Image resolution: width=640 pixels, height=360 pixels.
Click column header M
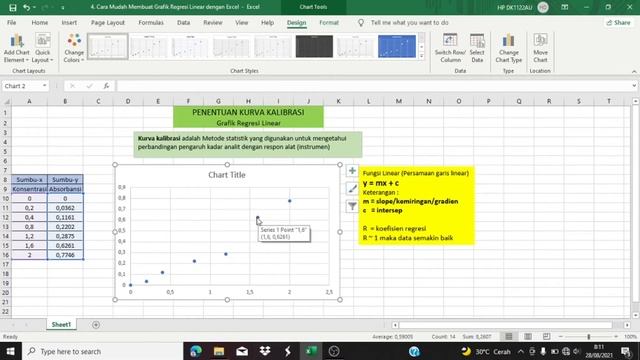398,101
